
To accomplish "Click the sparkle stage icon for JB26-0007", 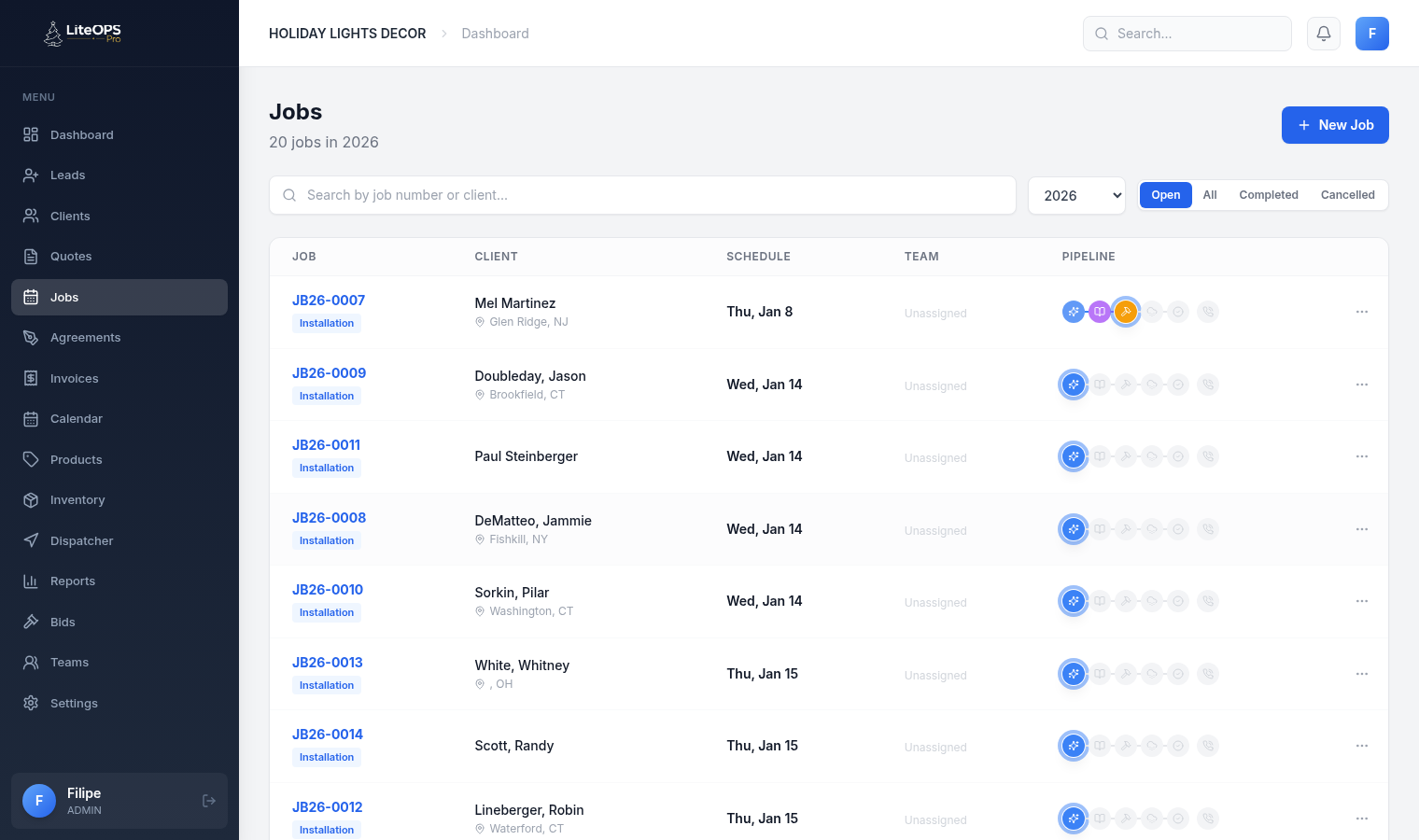I will pos(1074,312).
